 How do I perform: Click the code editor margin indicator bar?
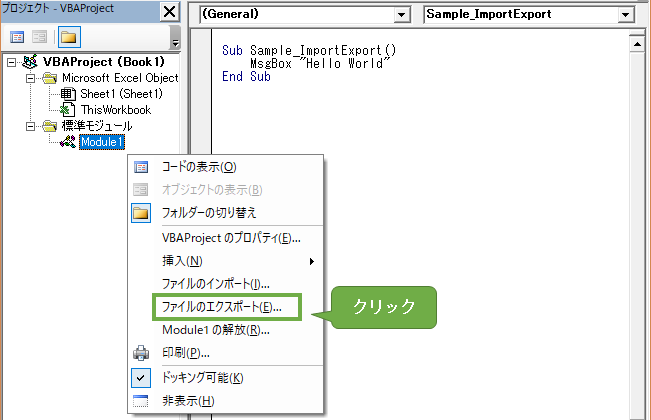(201, 224)
